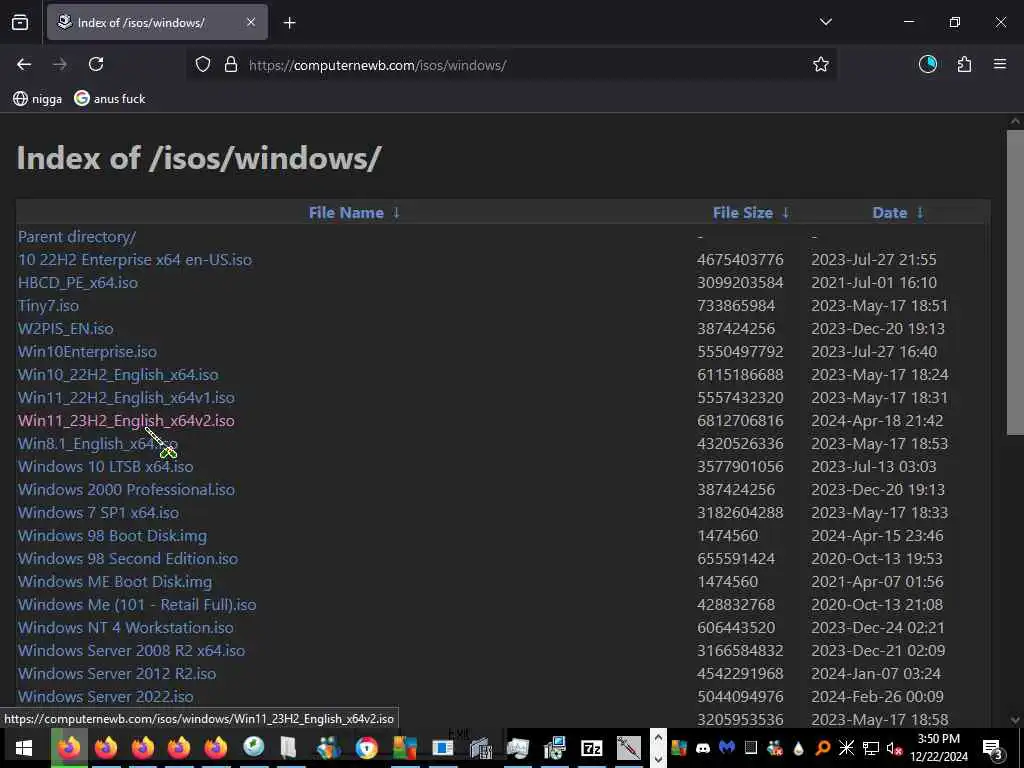1024x768 pixels.
Task: Open Discord from the system tray
Action: (x=703, y=748)
